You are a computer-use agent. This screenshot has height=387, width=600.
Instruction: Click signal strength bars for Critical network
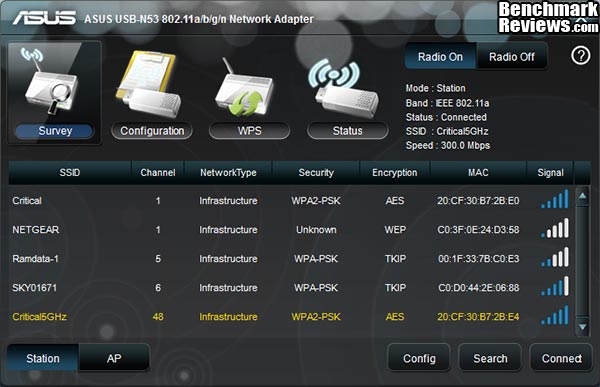point(555,199)
